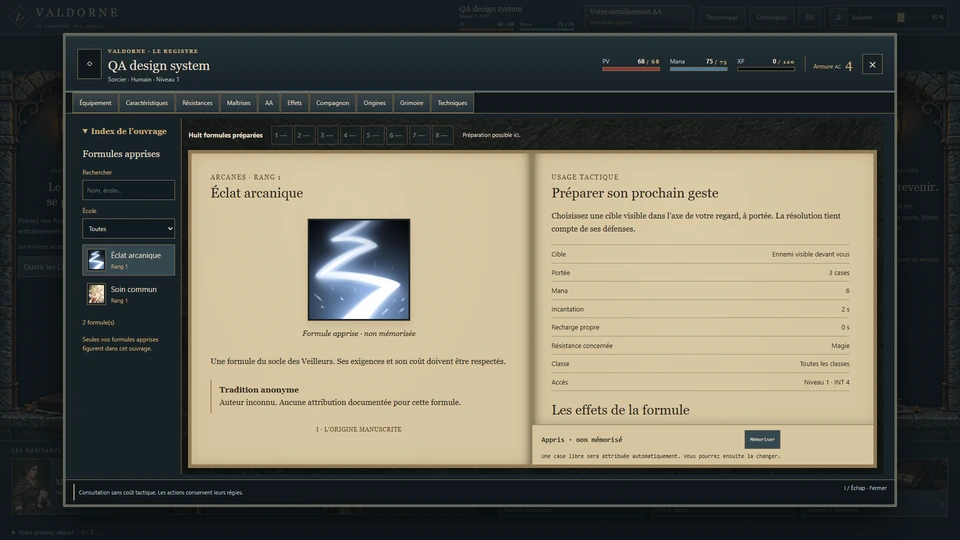Screen dimensions: 960x540
Task: Click the Armure AC value 4
Action: click(x=849, y=66)
